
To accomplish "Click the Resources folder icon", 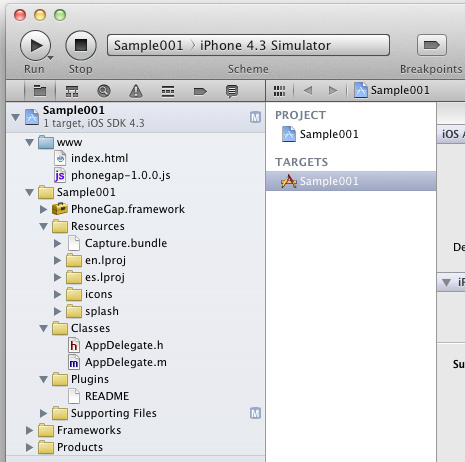I will click(60, 226).
